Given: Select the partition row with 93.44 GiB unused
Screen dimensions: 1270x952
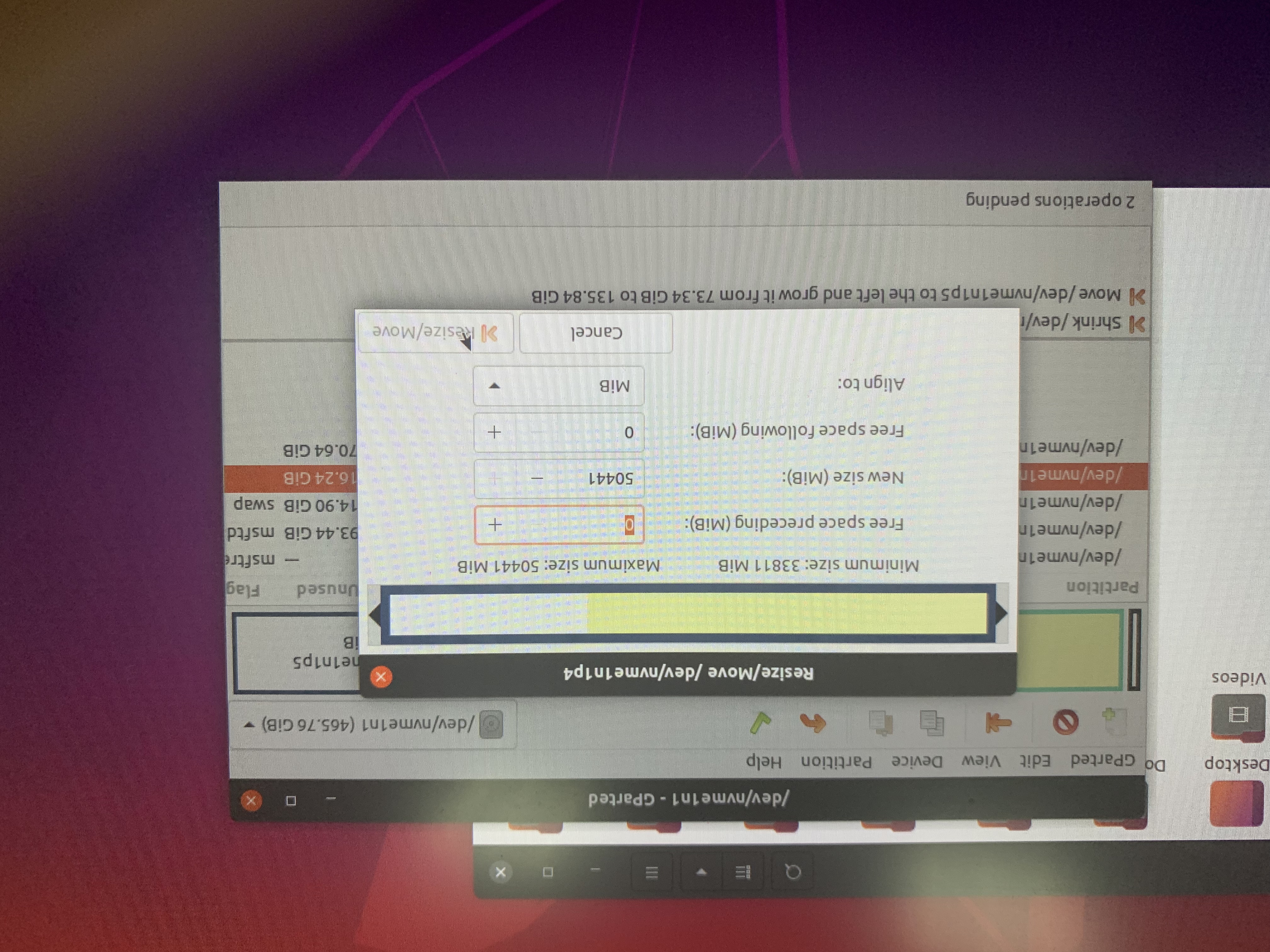Looking at the screenshot, I should [x=685, y=531].
